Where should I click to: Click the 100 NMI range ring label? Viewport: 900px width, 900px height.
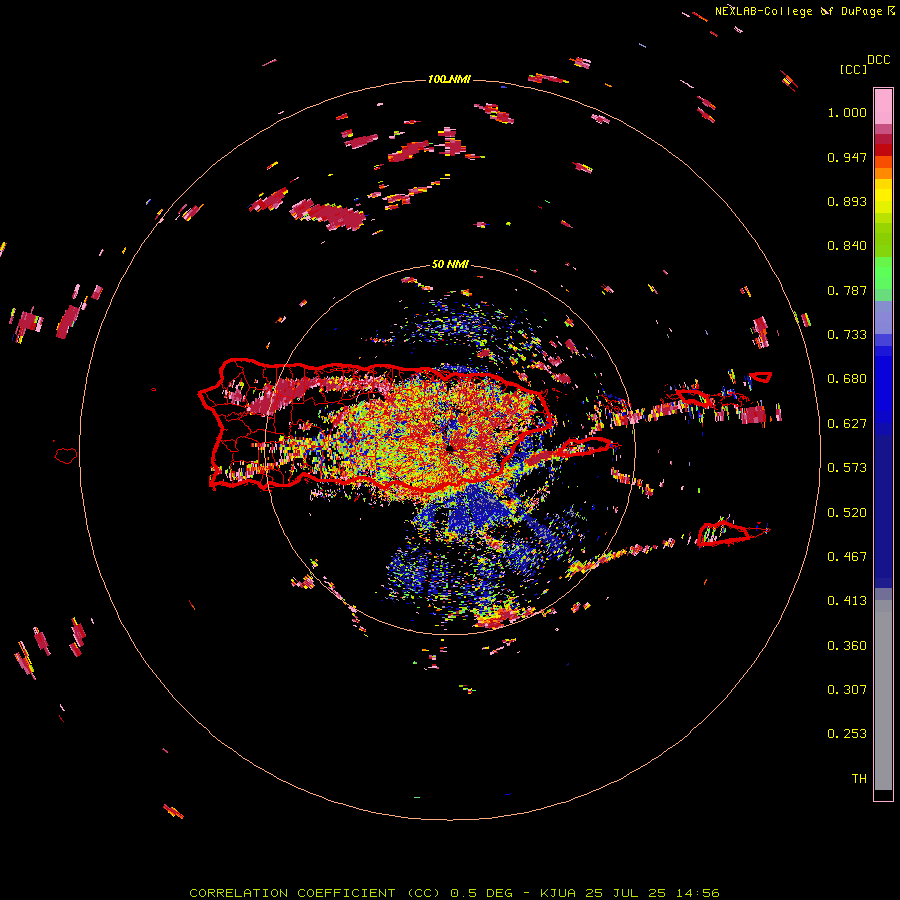pos(449,79)
